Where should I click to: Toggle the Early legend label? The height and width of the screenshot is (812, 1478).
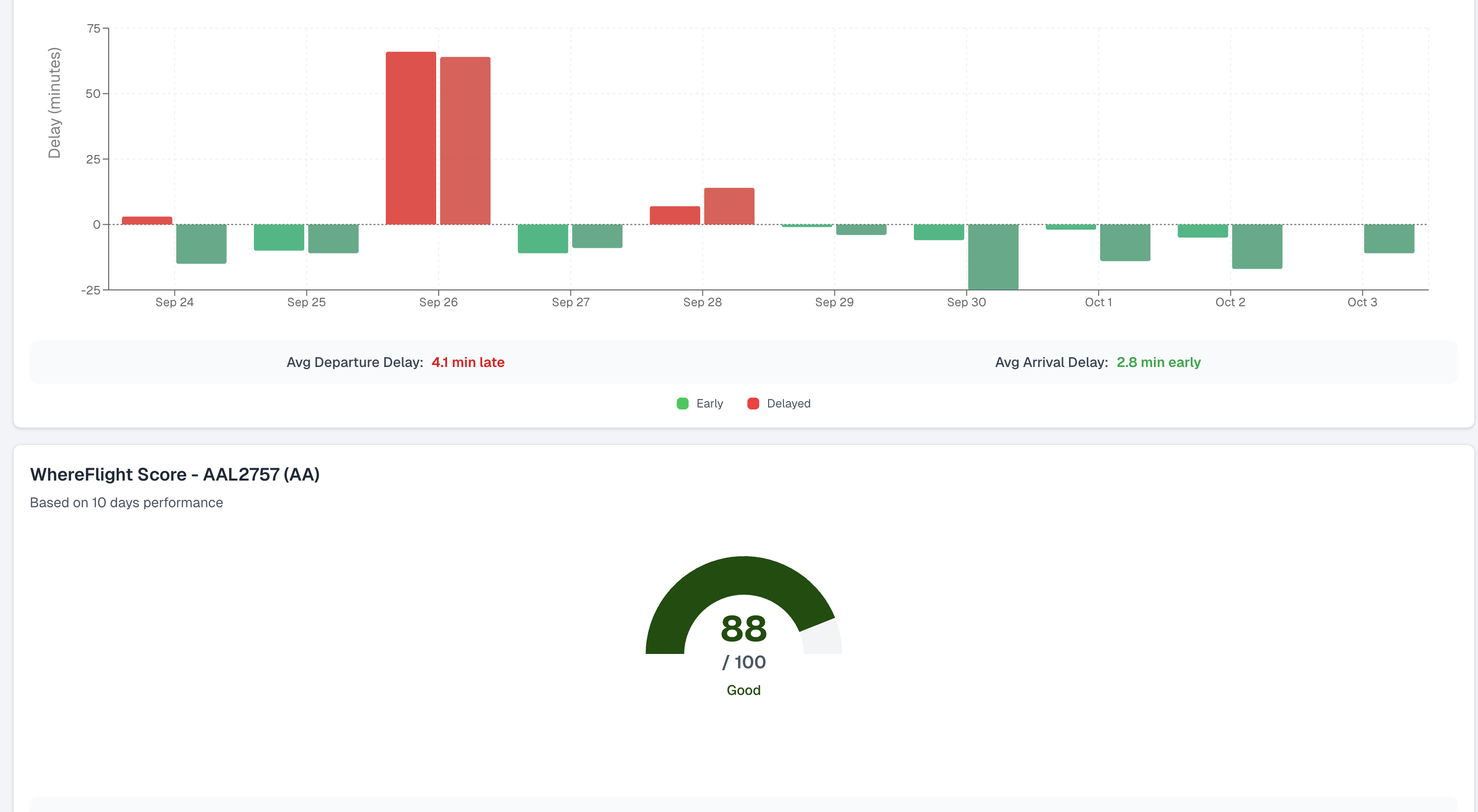pyautogui.click(x=709, y=404)
